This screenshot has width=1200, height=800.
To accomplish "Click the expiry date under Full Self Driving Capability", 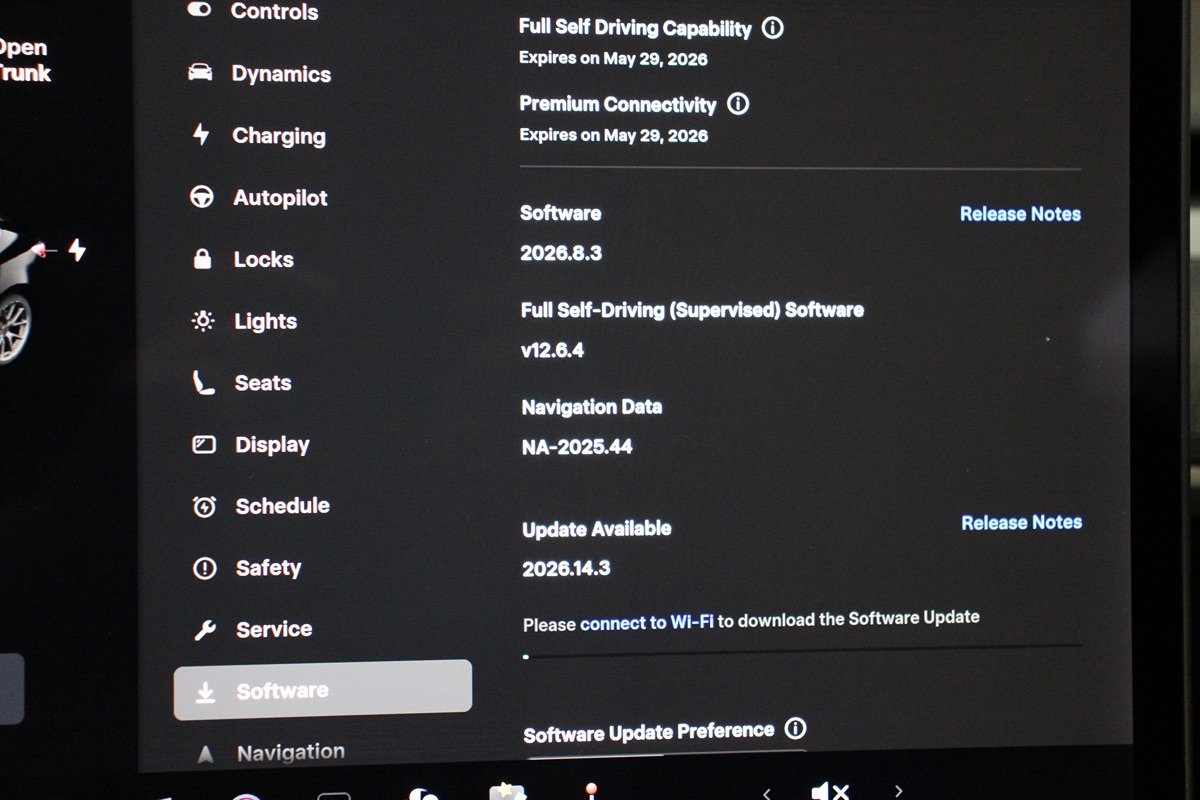I will pos(613,58).
